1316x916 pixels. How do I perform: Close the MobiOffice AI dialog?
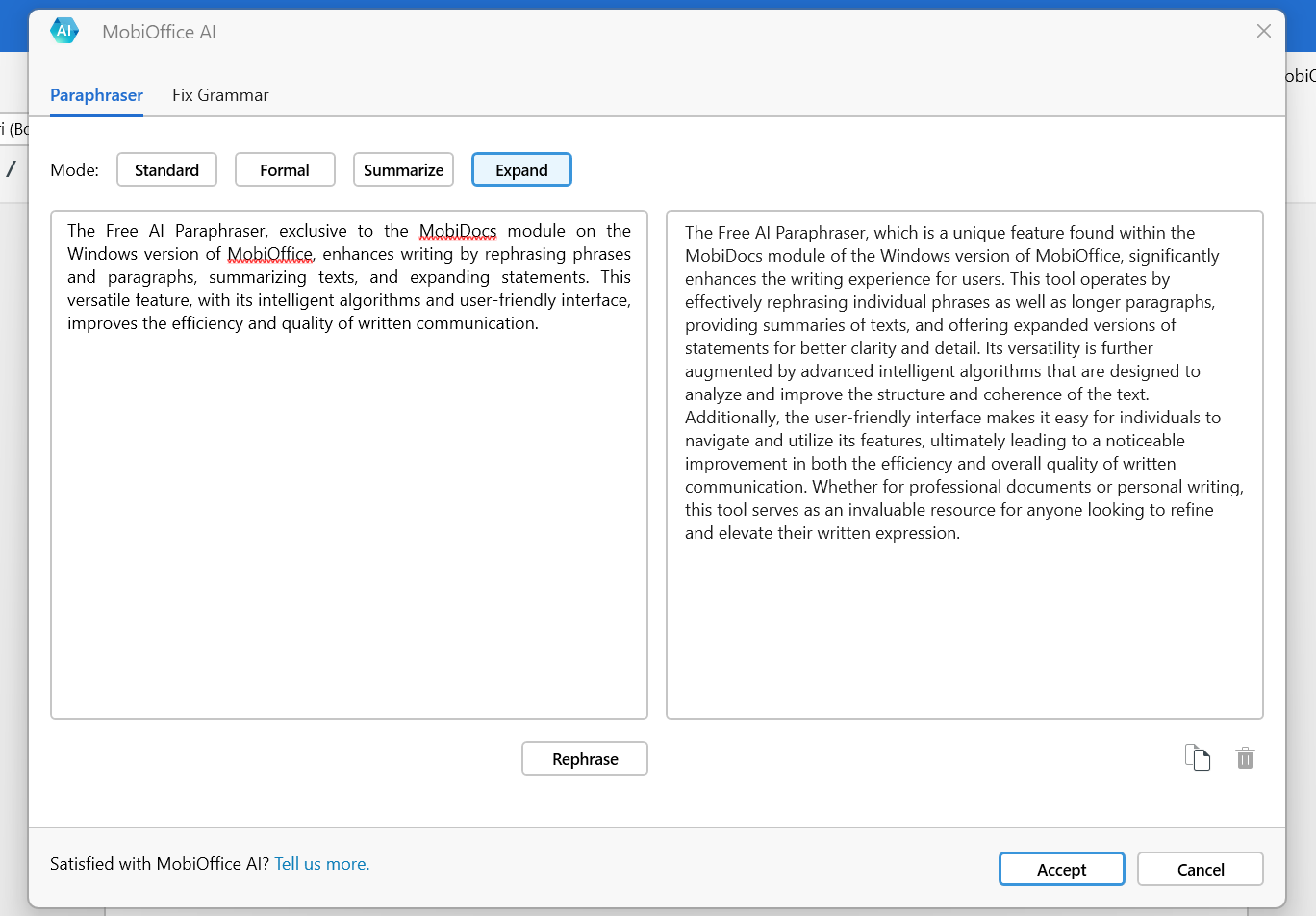click(x=1264, y=31)
